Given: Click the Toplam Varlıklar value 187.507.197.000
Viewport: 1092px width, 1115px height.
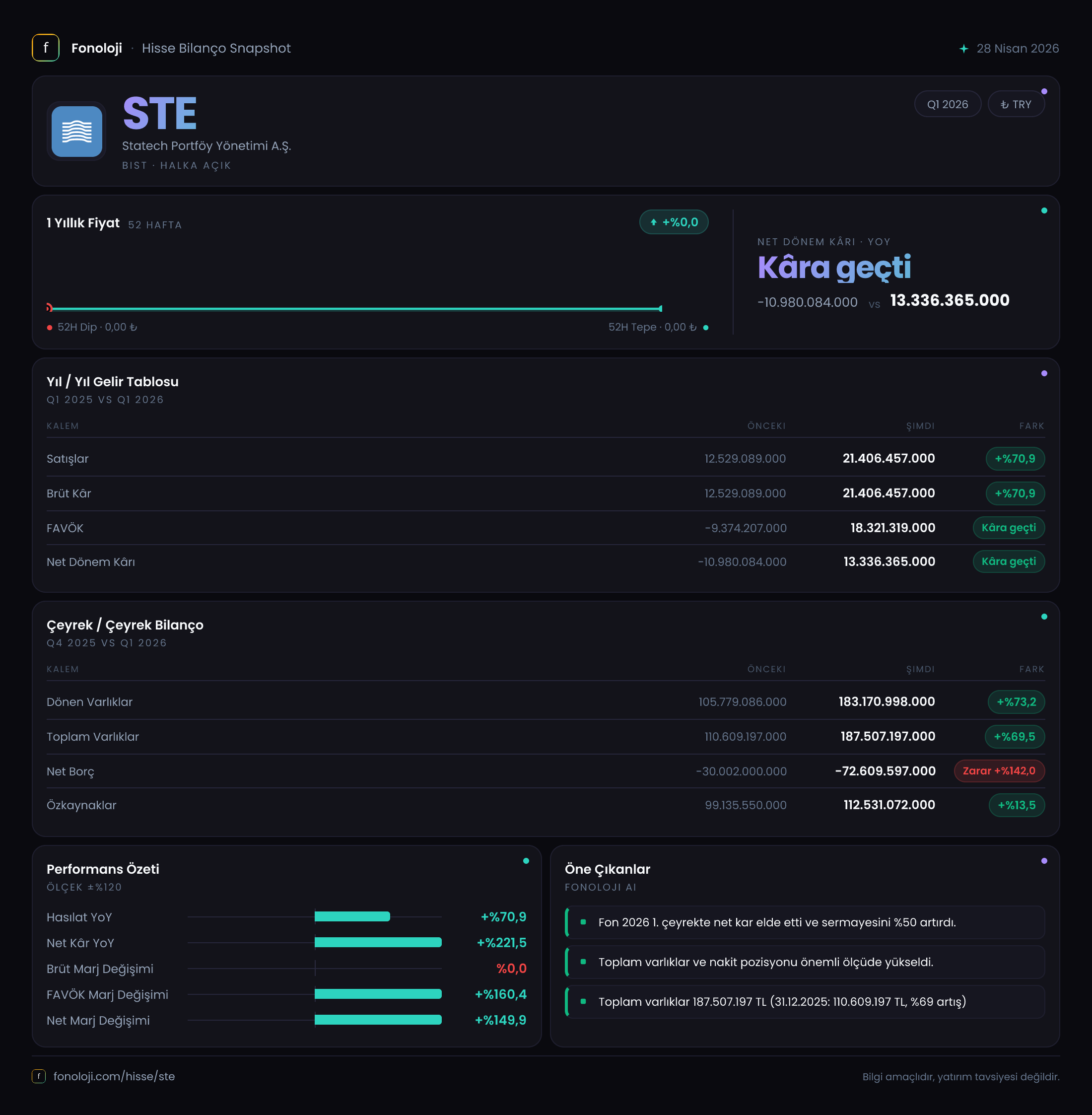Looking at the screenshot, I should (x=888, y=736).
